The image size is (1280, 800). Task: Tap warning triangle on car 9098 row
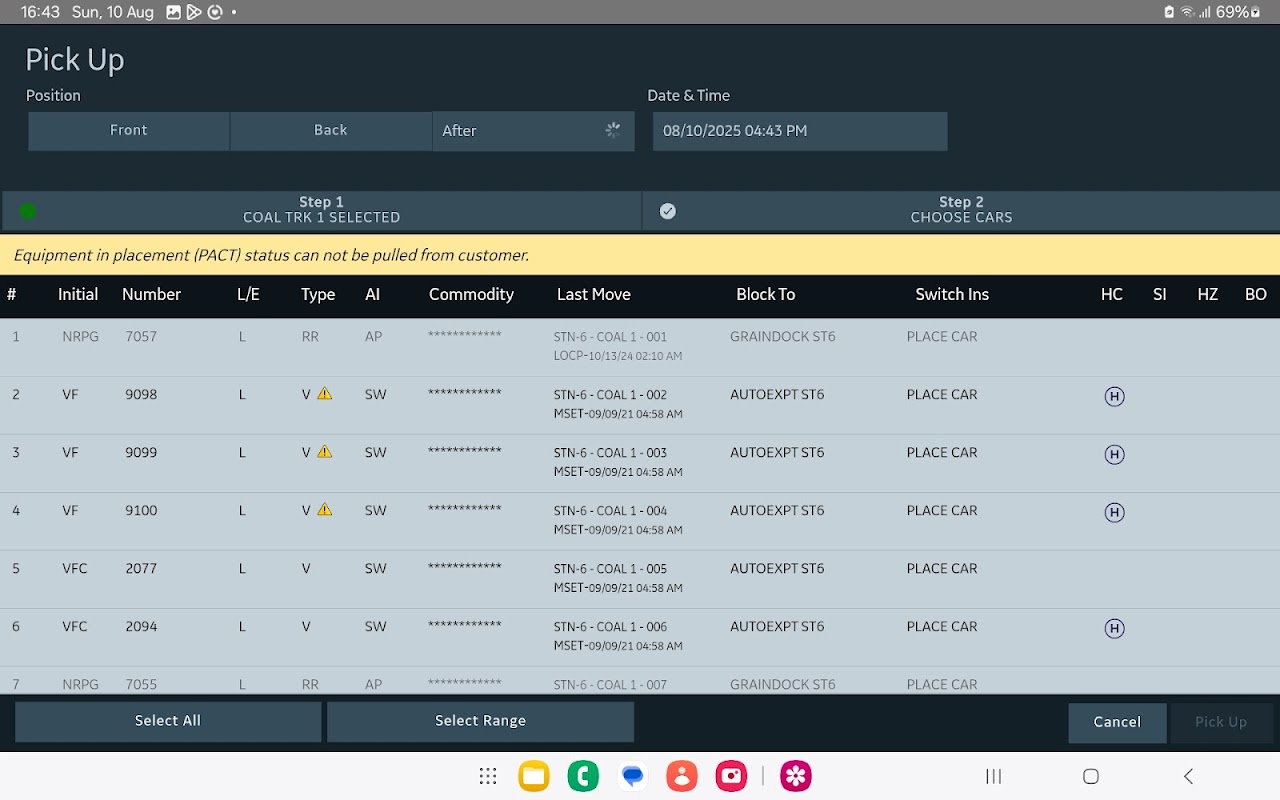pyautogui.click(x=324, y=394)
